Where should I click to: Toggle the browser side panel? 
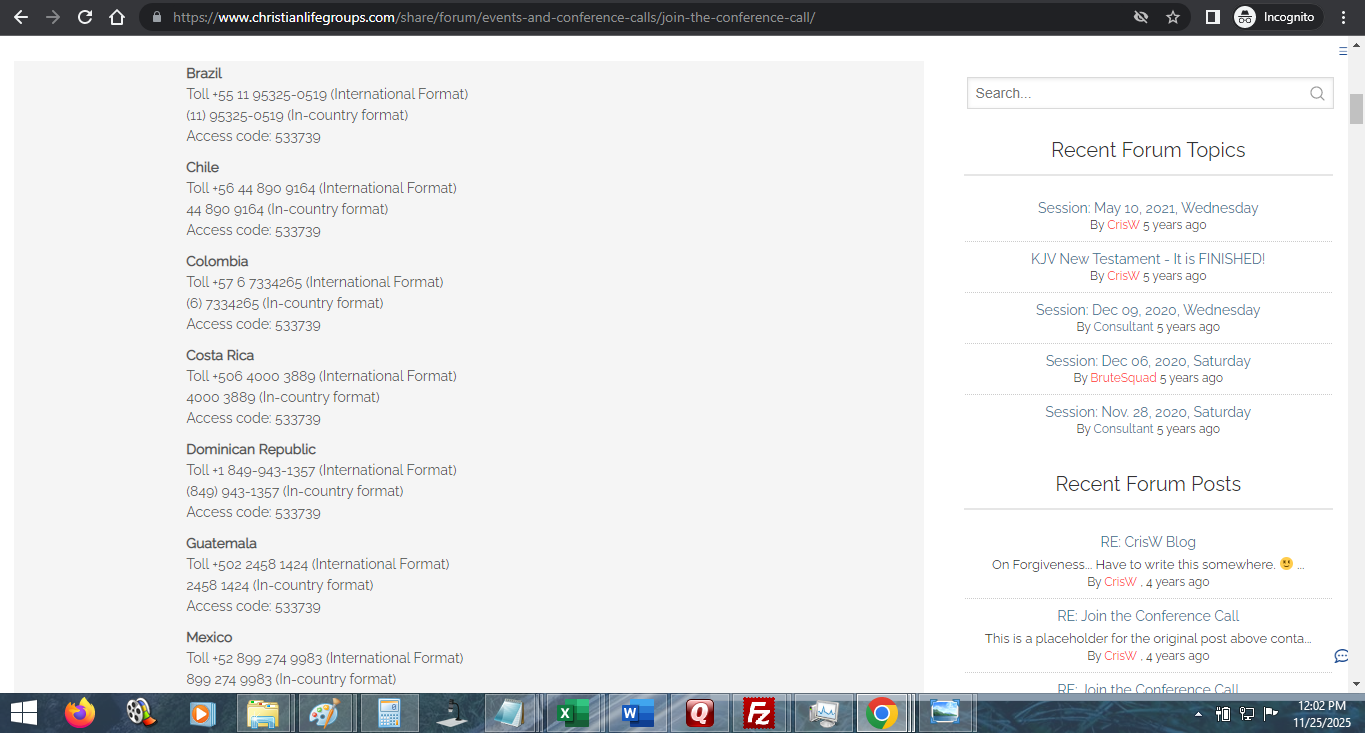pos(1212,17)
